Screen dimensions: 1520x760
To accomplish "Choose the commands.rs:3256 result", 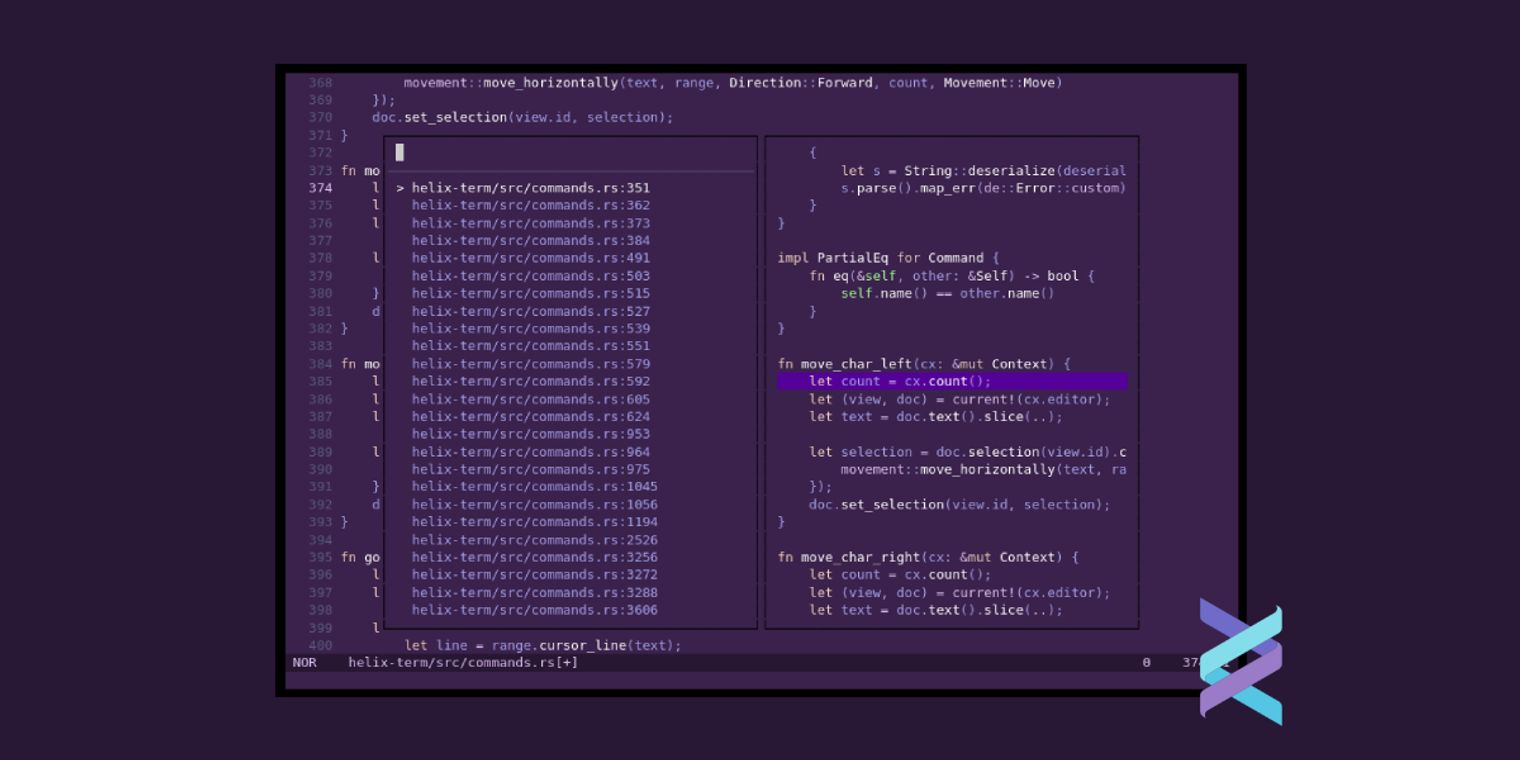I will (535, 557).
